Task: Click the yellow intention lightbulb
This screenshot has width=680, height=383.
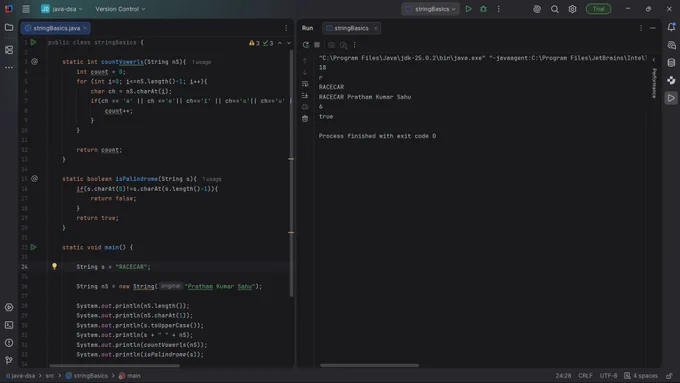Action: click(x=54, y=266)
